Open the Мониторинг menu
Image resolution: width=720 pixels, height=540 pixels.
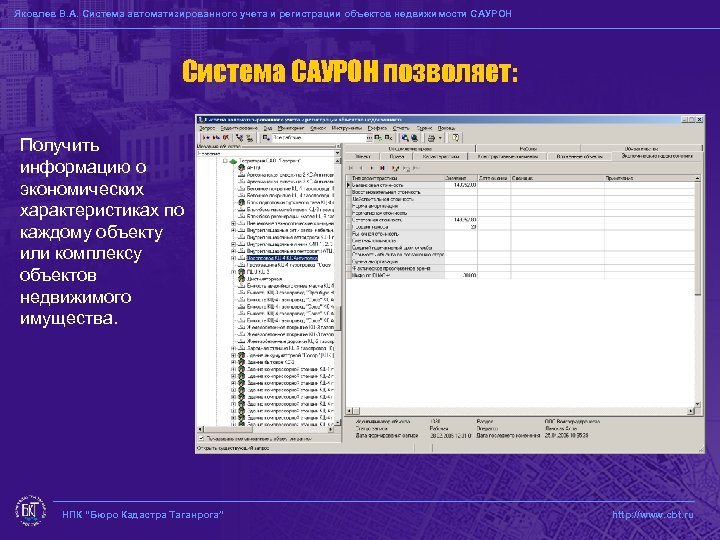pyautogui.click(x=291, y=128)
